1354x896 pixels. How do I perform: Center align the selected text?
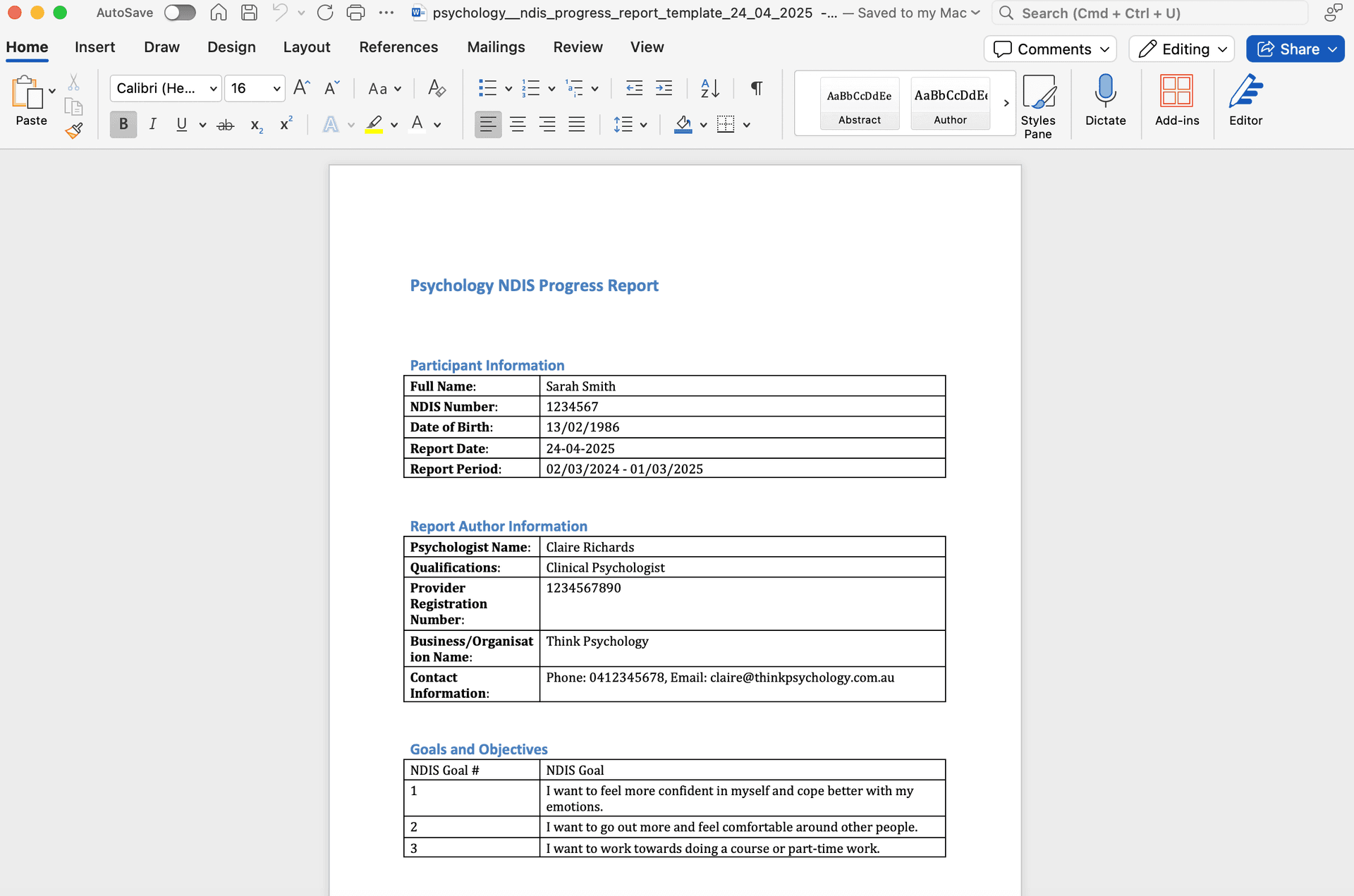pos(518,124)
